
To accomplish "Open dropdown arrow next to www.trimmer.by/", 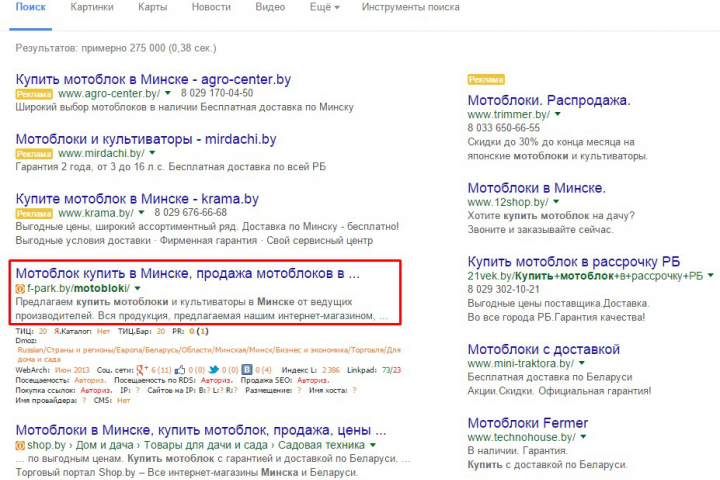I will pos(558,114).
